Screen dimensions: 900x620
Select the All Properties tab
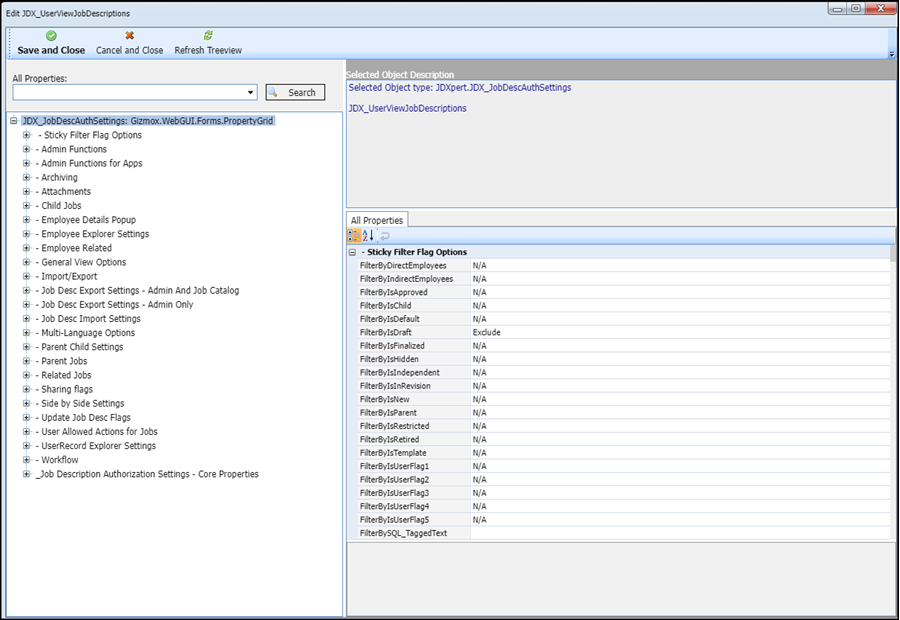click(377, 220)
